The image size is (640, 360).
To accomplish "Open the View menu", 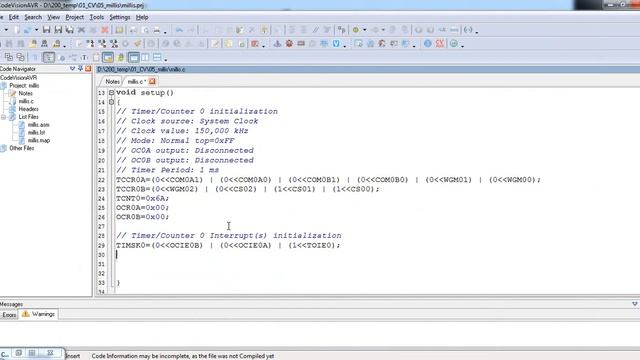I will pos(53,17).
